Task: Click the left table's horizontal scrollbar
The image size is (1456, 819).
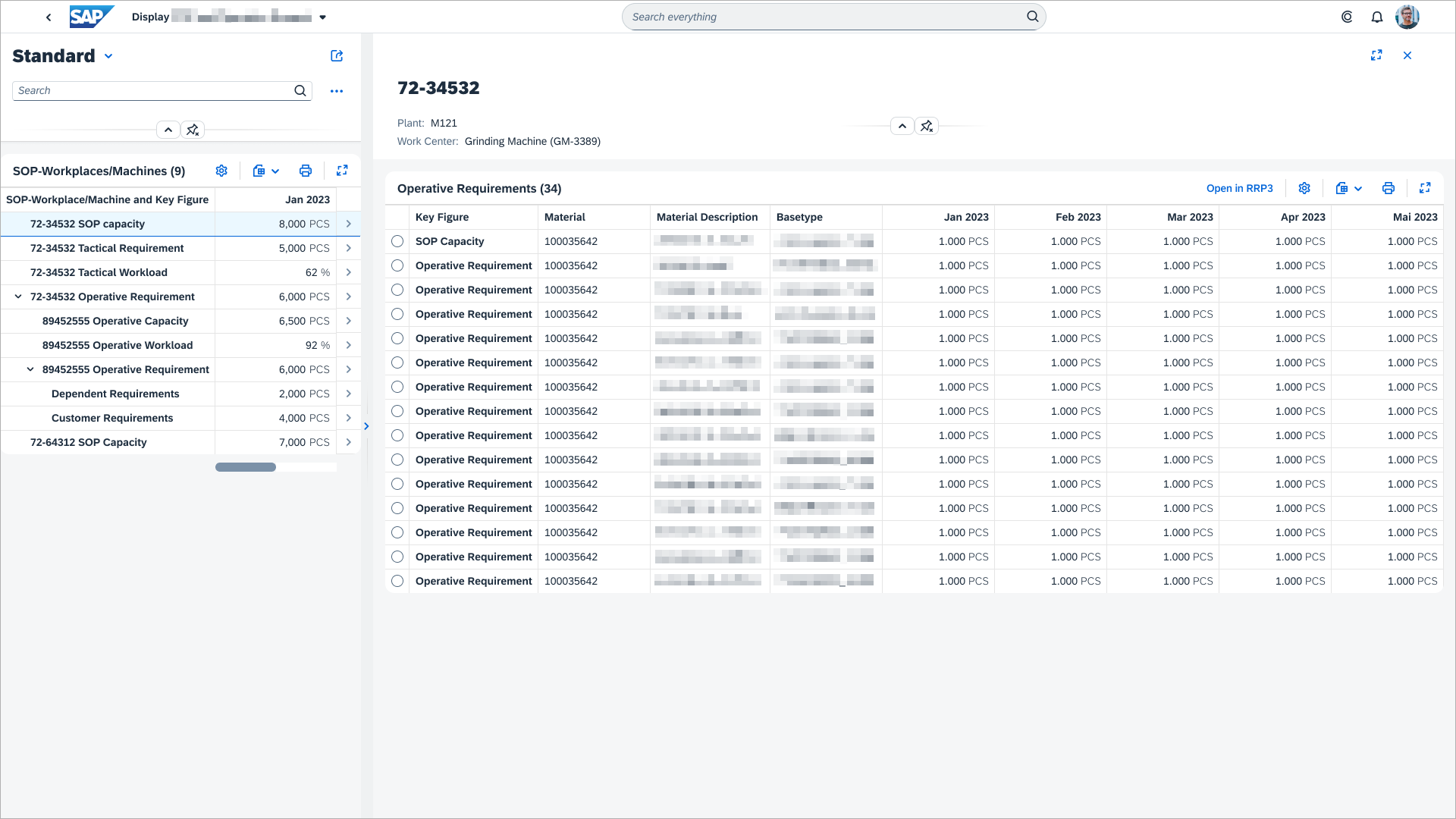Action: pos(246,467)
